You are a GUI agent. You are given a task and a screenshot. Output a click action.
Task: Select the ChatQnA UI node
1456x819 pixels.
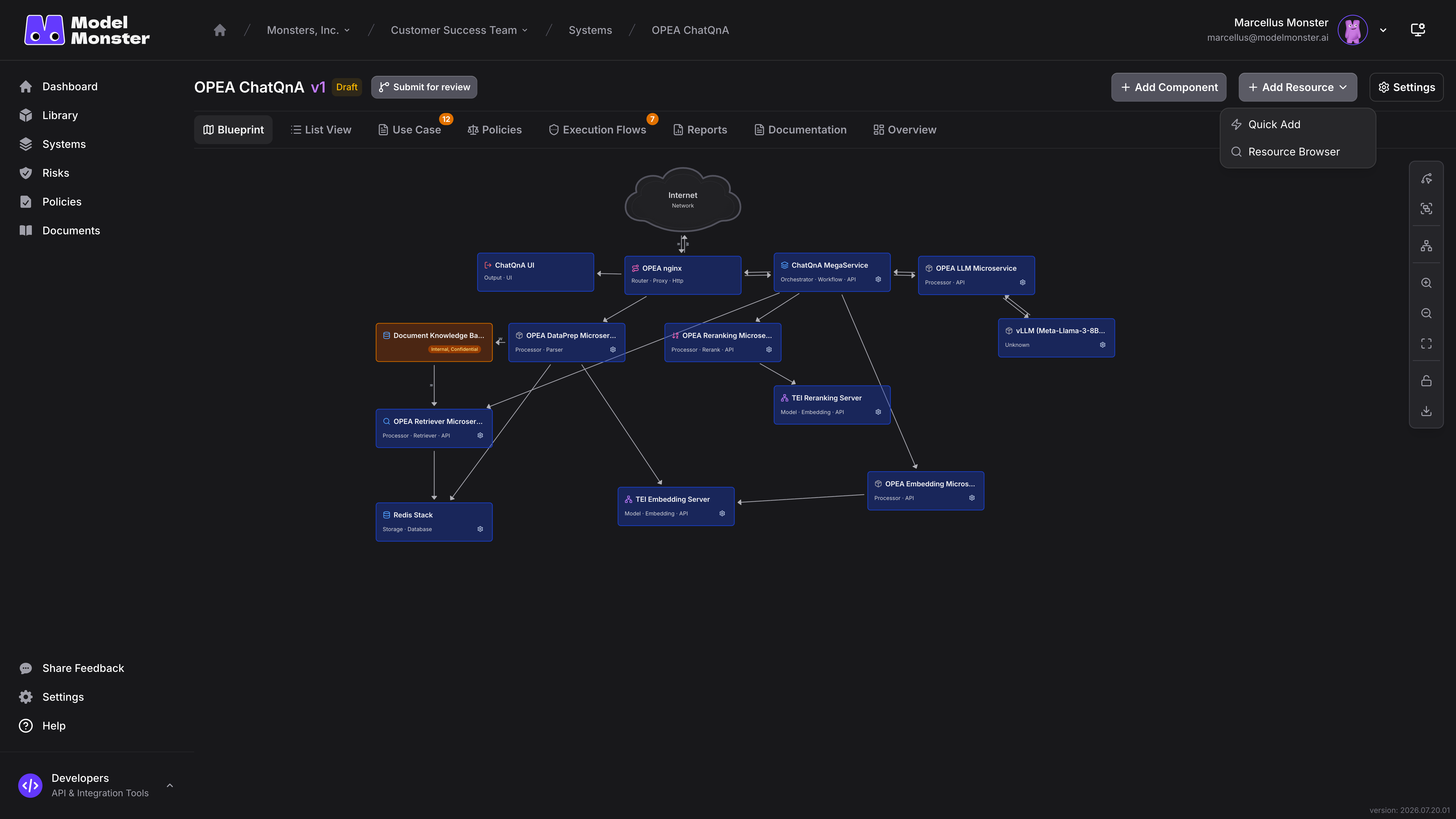tap(535, 272)
